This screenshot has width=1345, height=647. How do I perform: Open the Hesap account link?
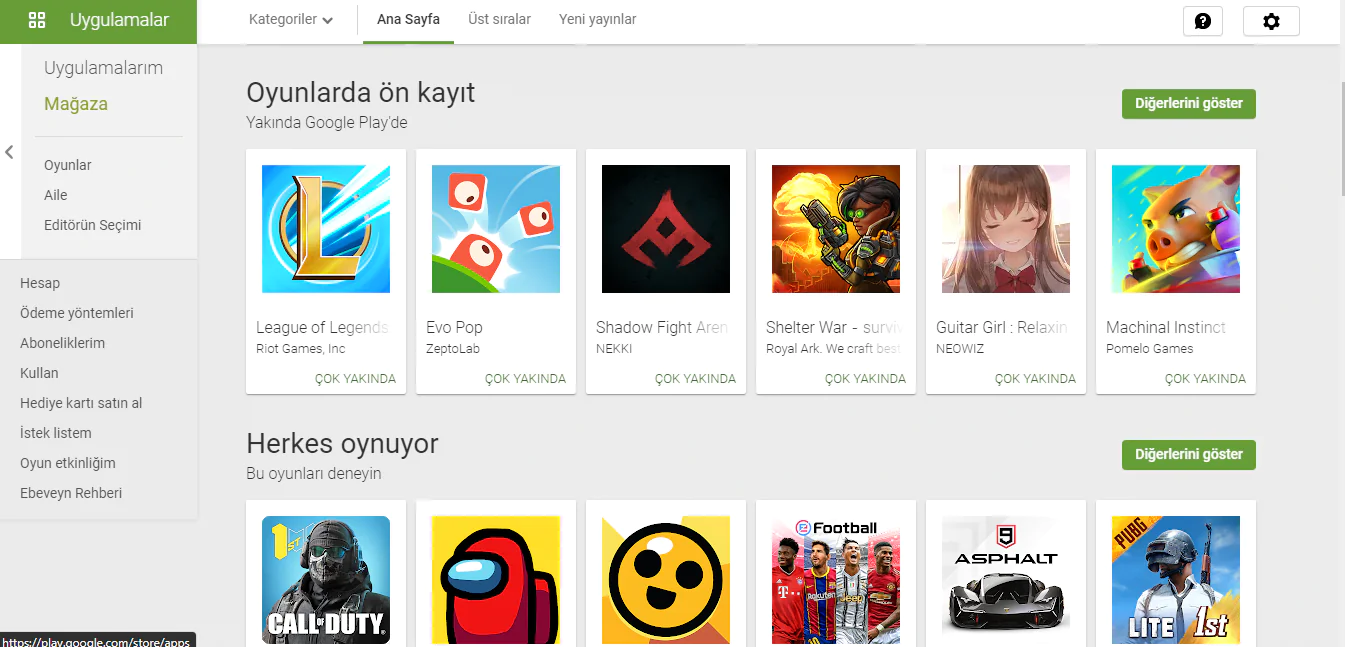click(x=40, y=283)
